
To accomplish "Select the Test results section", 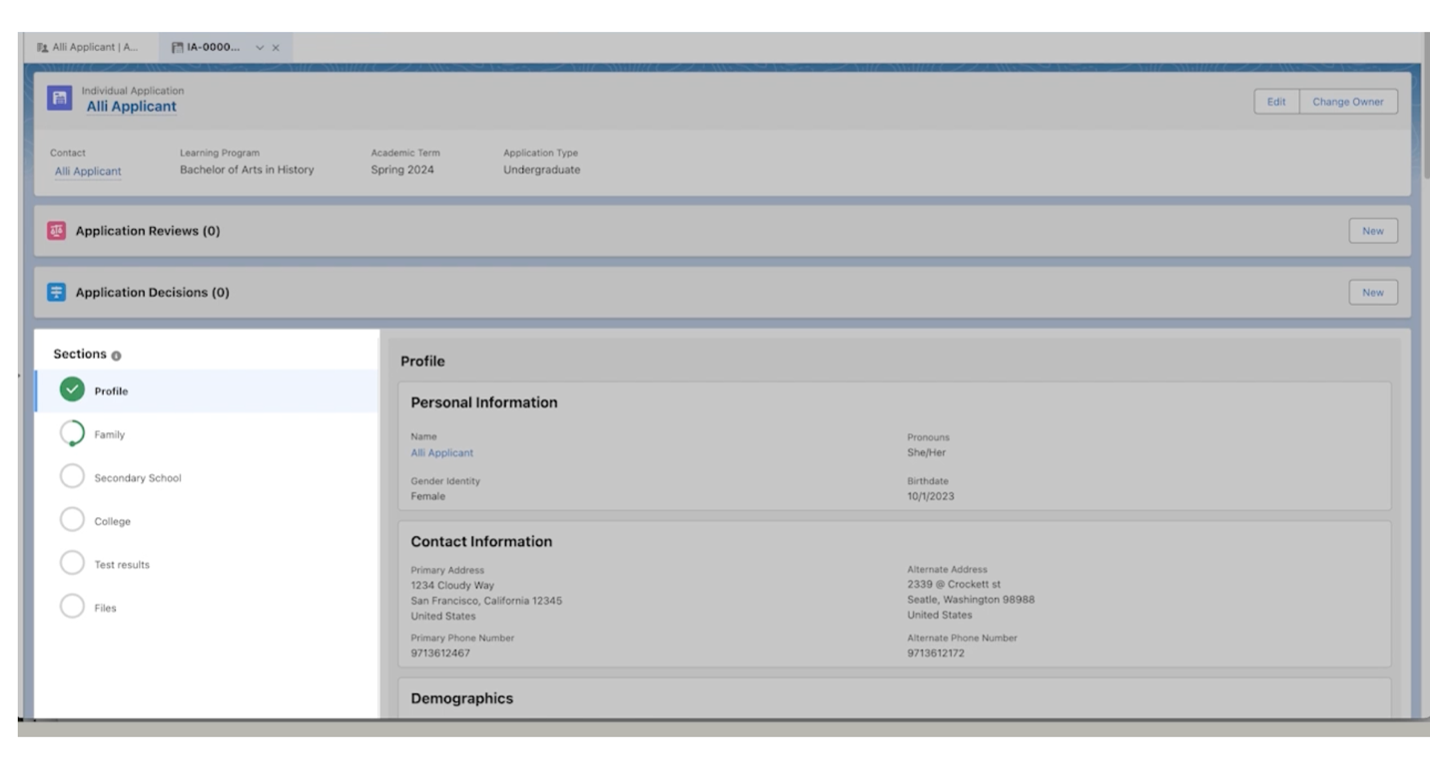I will [x=122, y=565].
